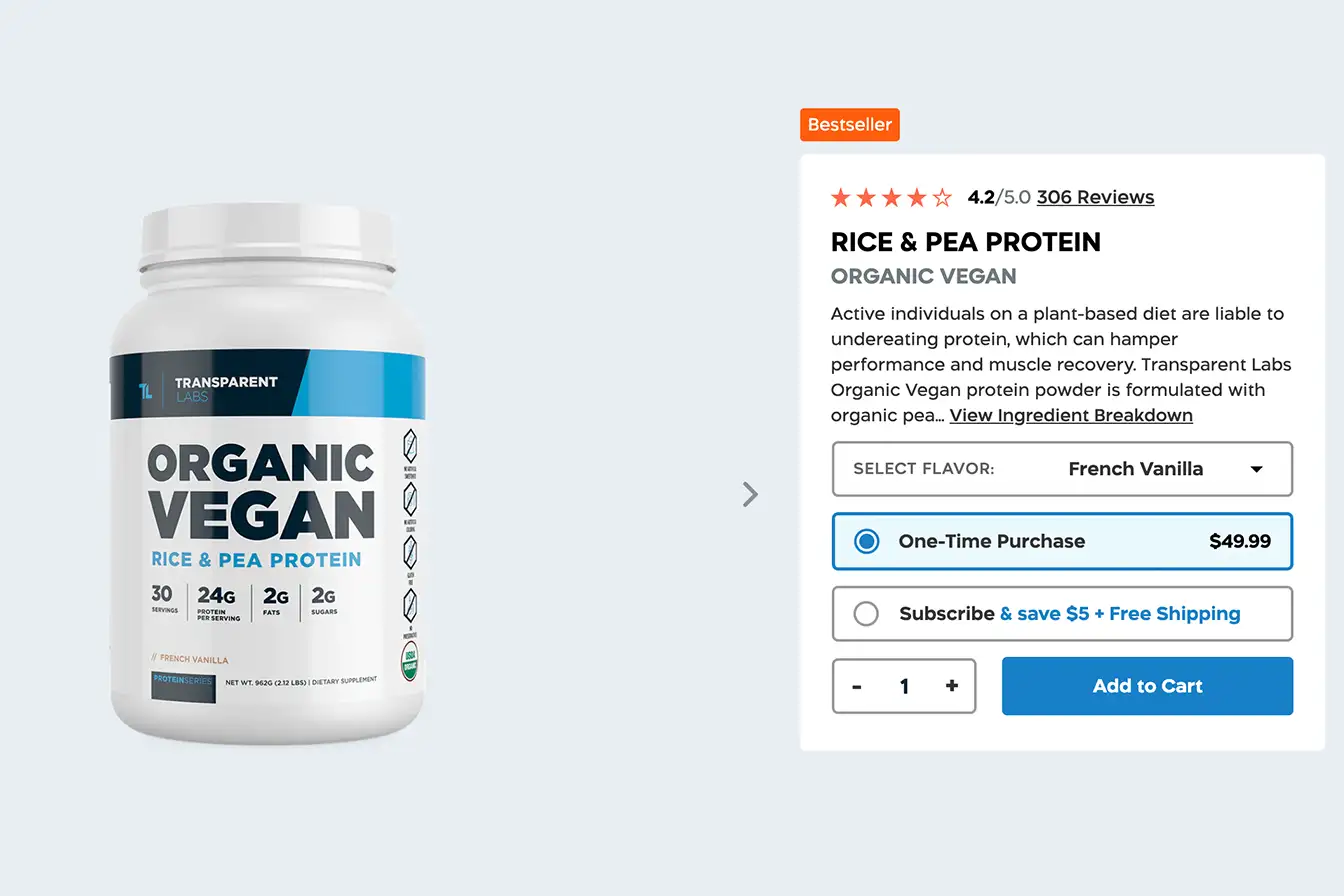Click Add to Cart button

[1147, 686]
